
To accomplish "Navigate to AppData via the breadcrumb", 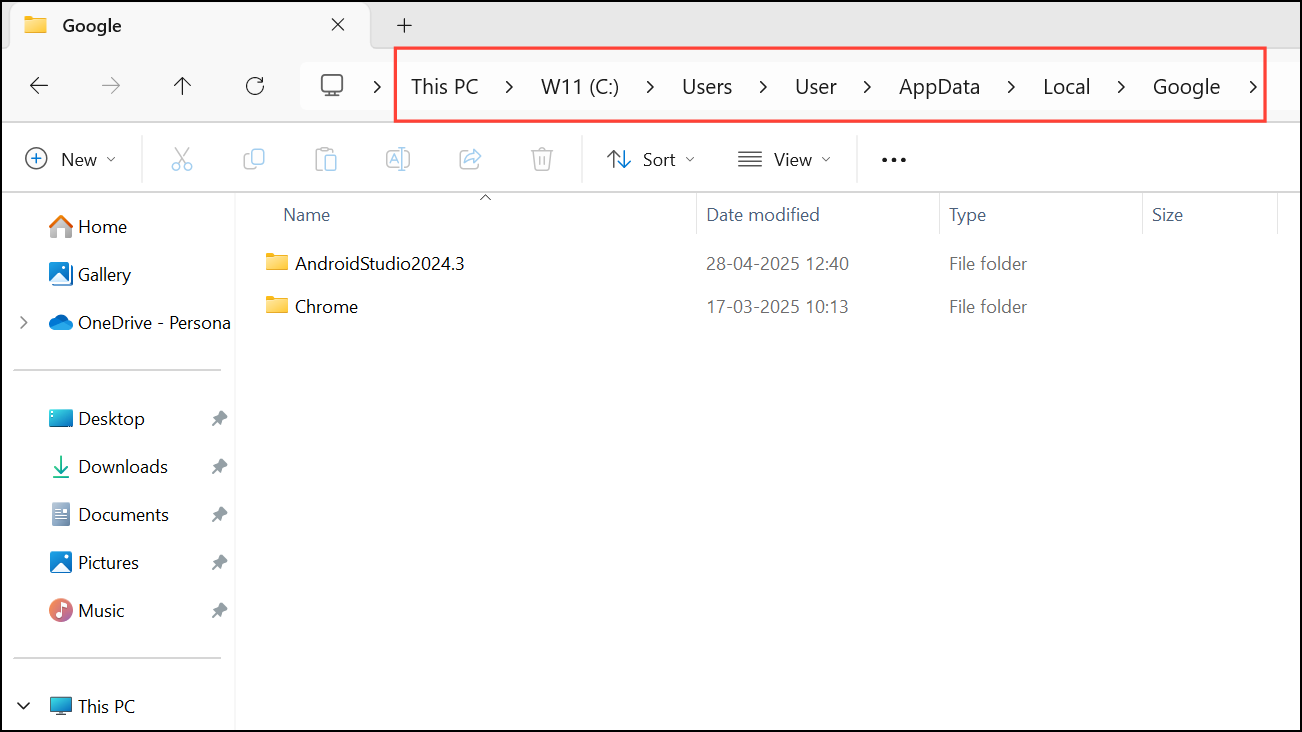I will click(938, 86).
